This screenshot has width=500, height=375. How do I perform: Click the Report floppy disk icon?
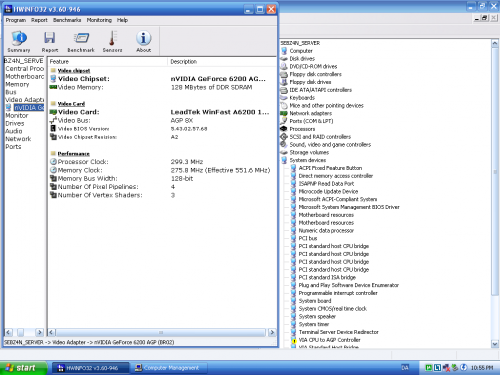point(50,41)
